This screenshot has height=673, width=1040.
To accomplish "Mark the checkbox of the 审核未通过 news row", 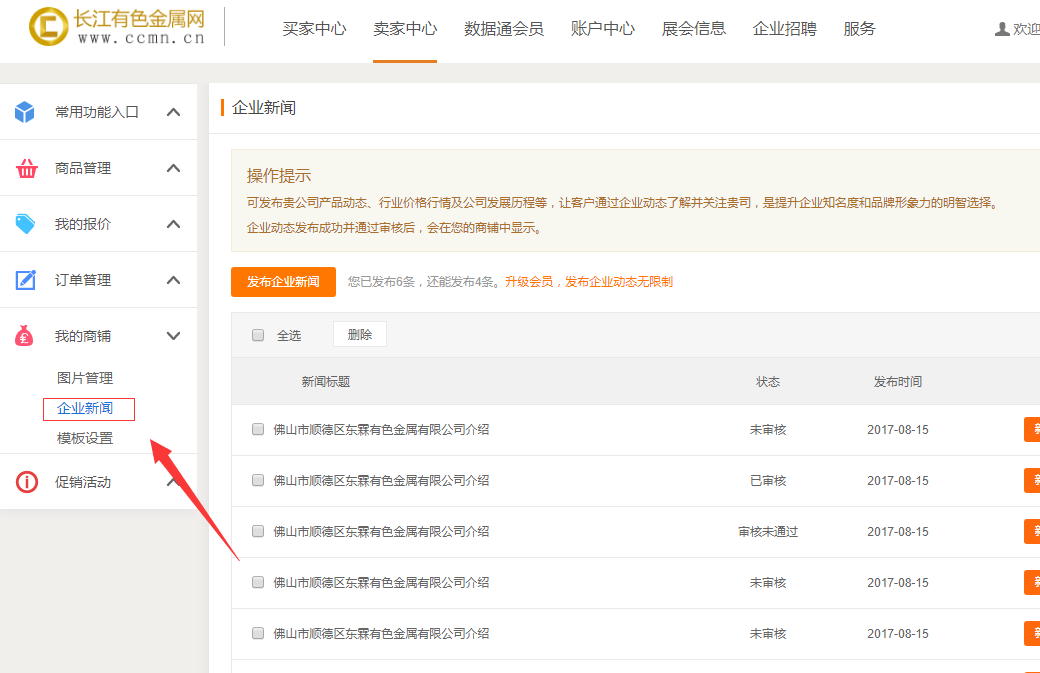I will [x=258, y=531].
